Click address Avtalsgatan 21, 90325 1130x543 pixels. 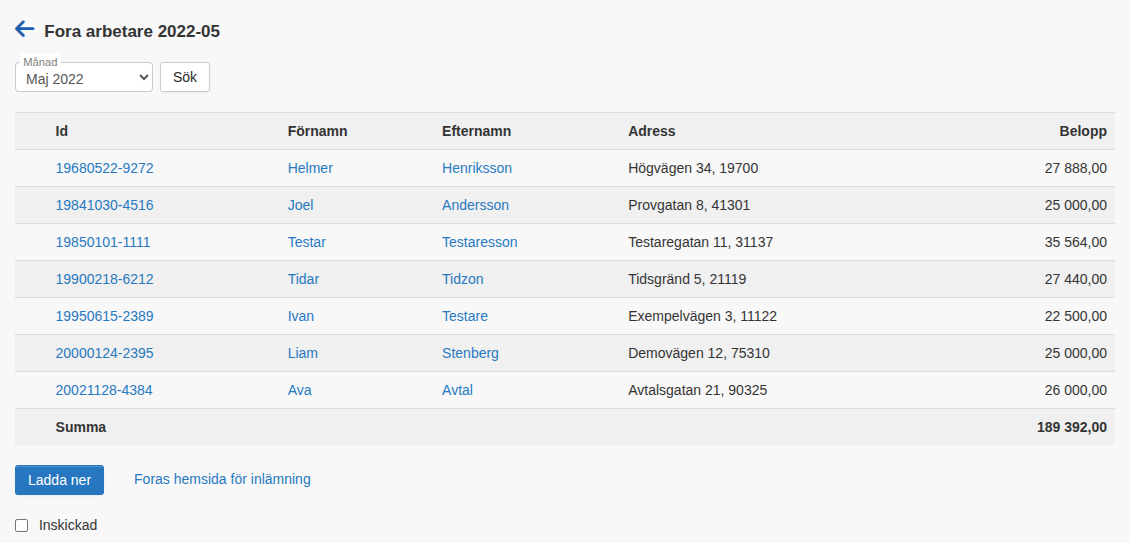(698, 391)
